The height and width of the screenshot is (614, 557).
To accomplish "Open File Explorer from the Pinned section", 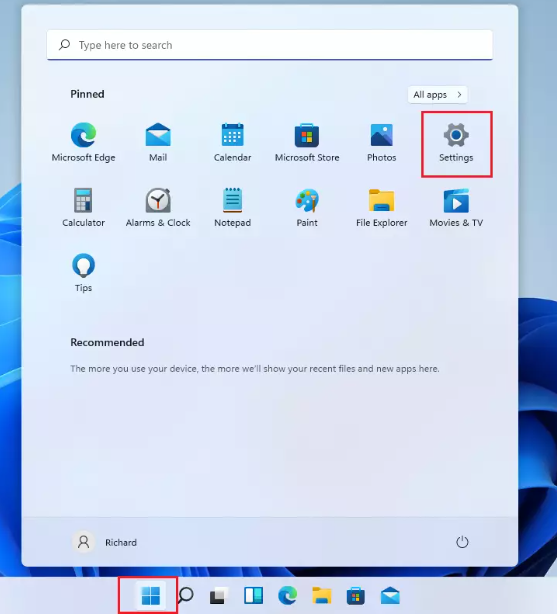I will tap(382, 208).
